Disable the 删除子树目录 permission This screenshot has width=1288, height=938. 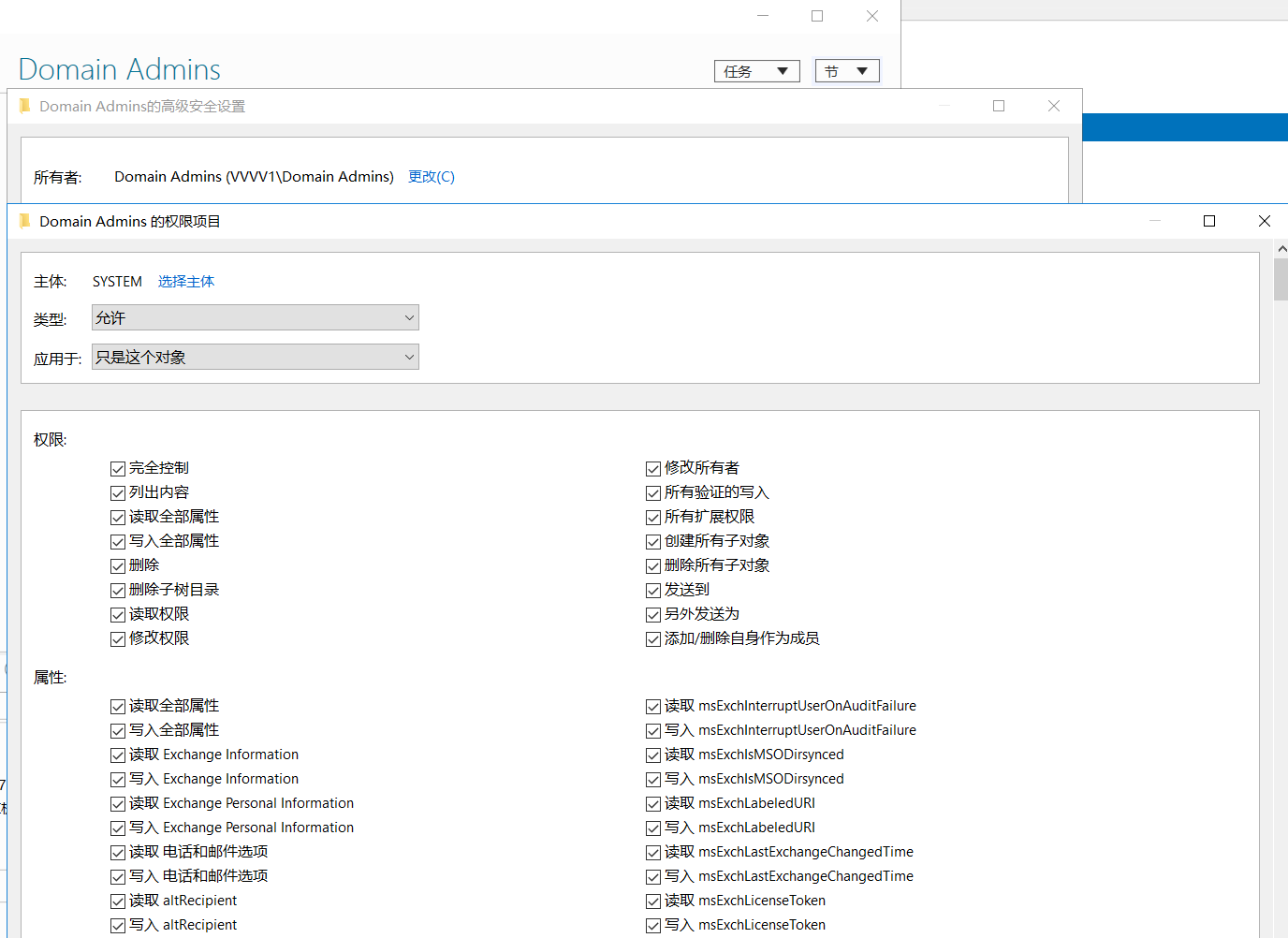click(x=118, y=590)
